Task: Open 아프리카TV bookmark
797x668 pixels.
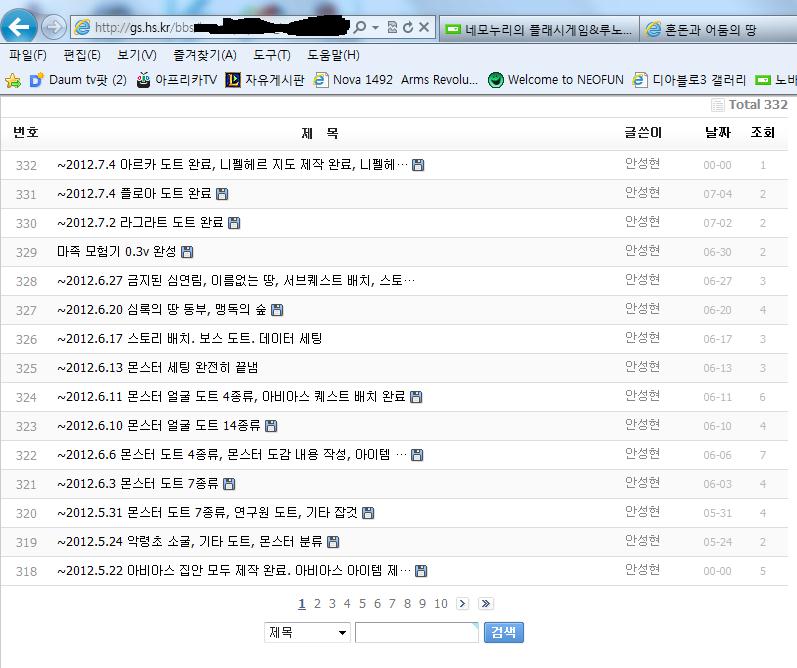Action: tap(177, 80)
